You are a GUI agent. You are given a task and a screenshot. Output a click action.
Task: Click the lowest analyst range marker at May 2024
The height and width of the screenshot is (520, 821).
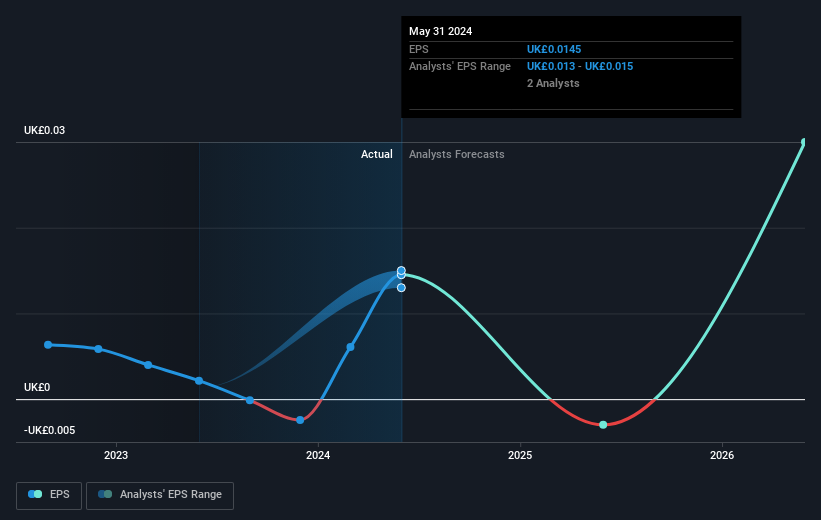tap(401, 287)
